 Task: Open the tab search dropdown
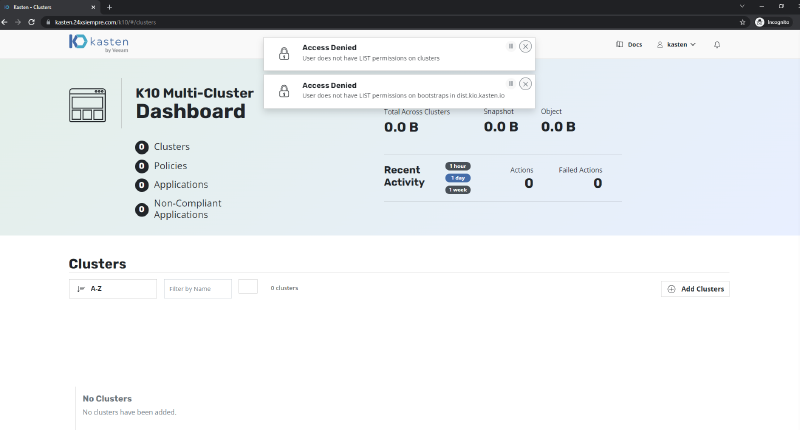(742, 7)
